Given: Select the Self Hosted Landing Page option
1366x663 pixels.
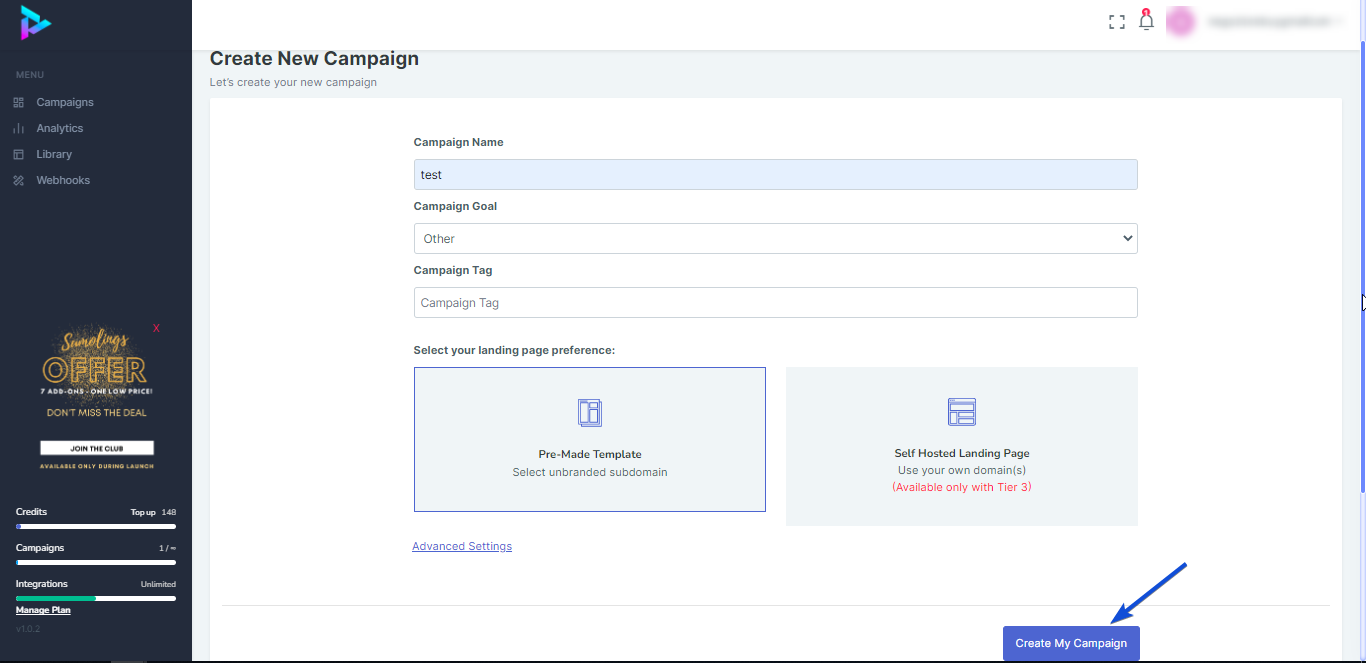Looking at the screenshot, I should tap(962, 446).
